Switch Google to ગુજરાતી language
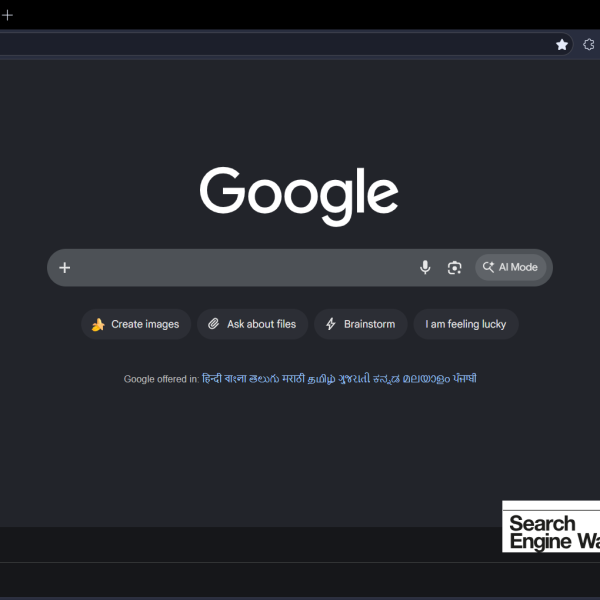This screenshot has width=600, height=600. pos(354,379)
